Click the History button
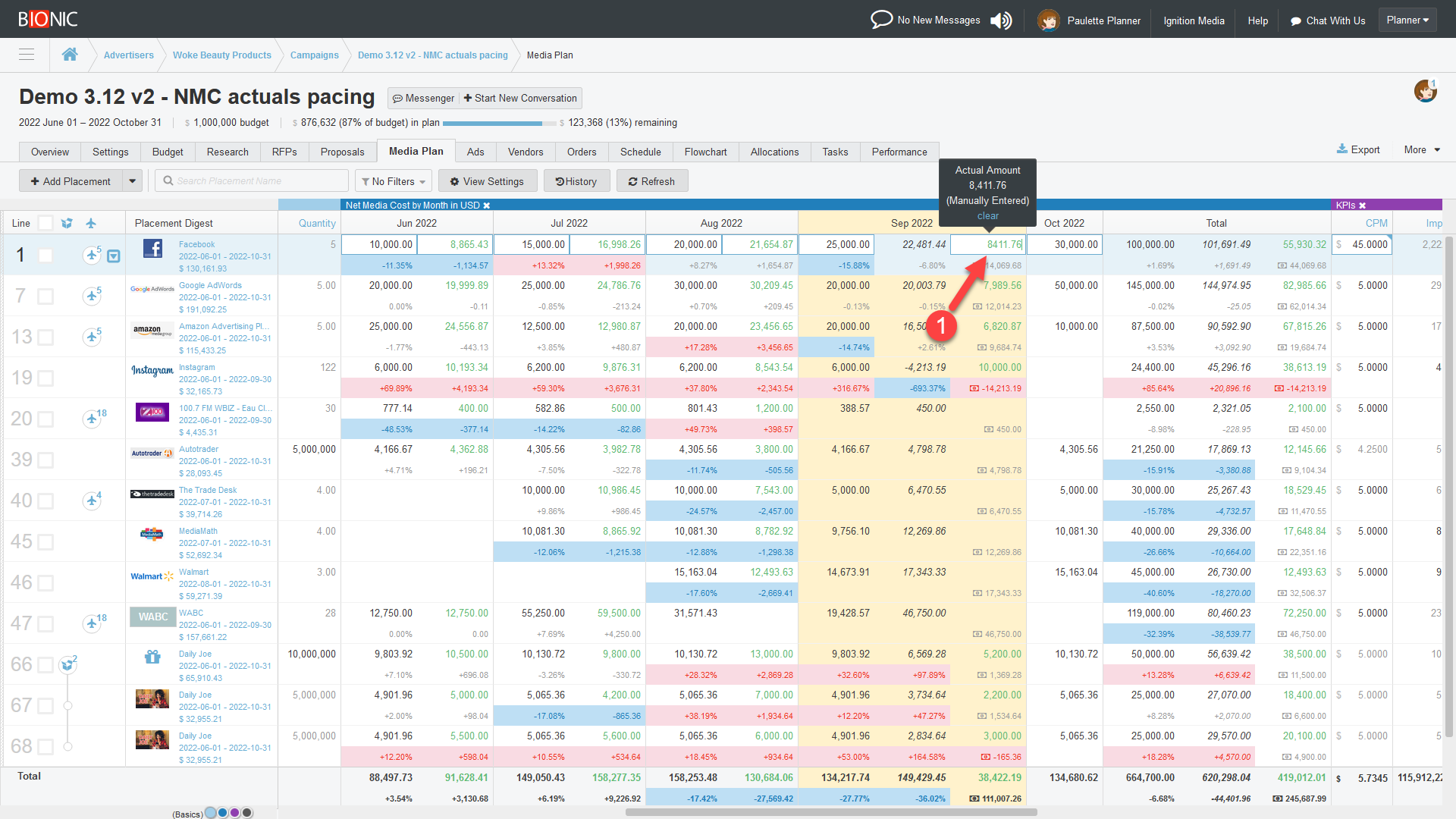Viewport: 1456px width, 819px height. tap(576, 181)
